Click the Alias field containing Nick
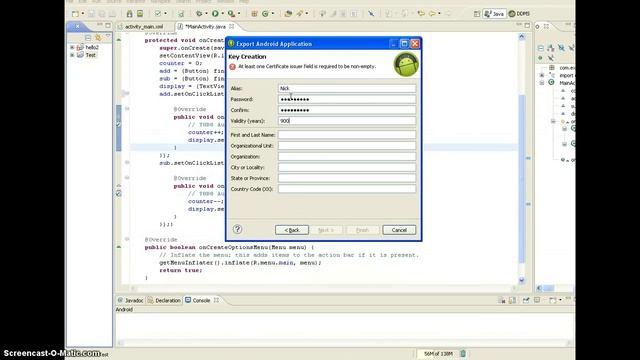Viewport: 640px width, 360px height. (347, 88)
